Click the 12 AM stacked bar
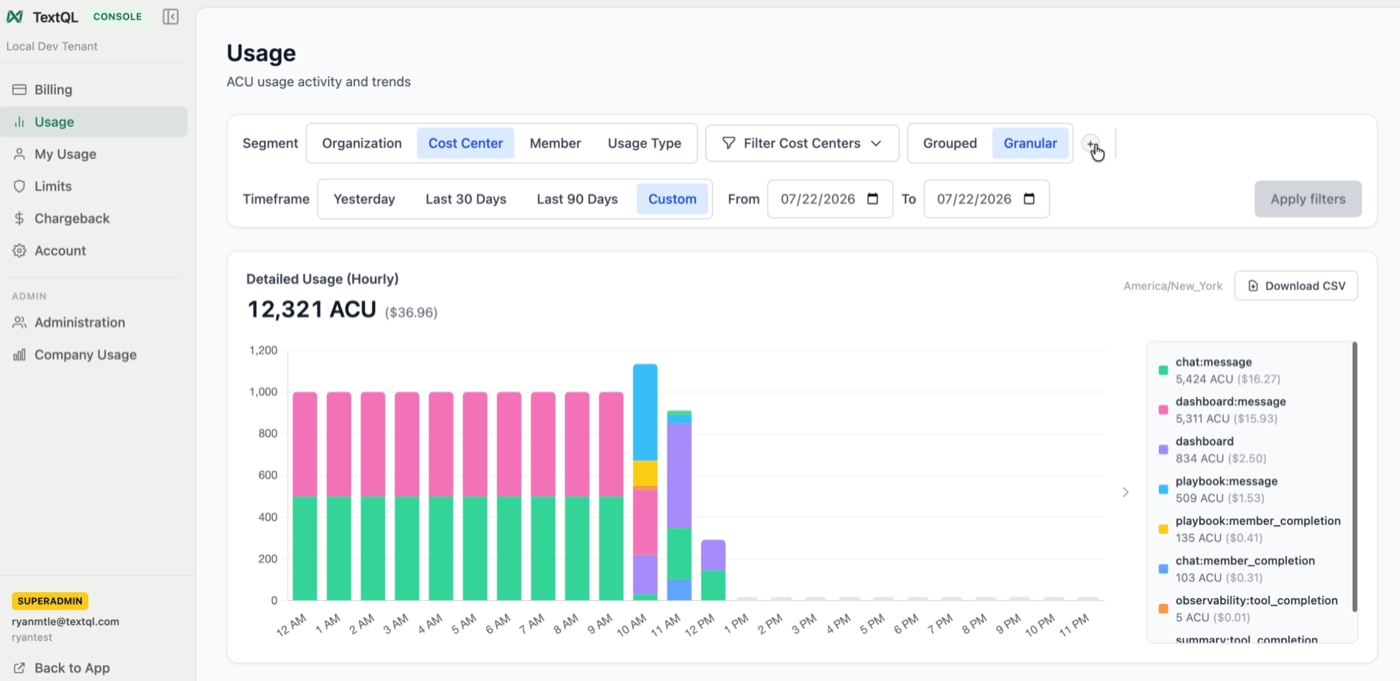Screen dimensions: 1400x681 (305, 496)
